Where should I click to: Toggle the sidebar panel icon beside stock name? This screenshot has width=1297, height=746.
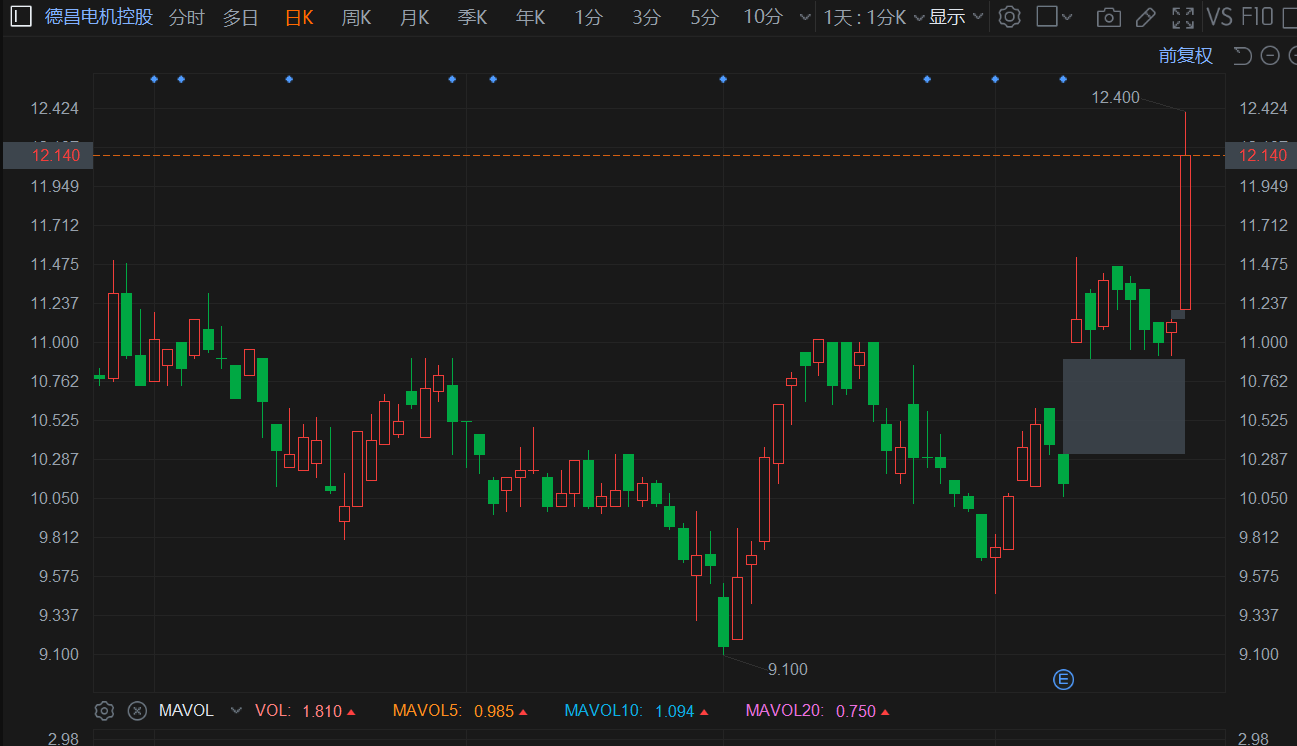(x=20, y=17)
